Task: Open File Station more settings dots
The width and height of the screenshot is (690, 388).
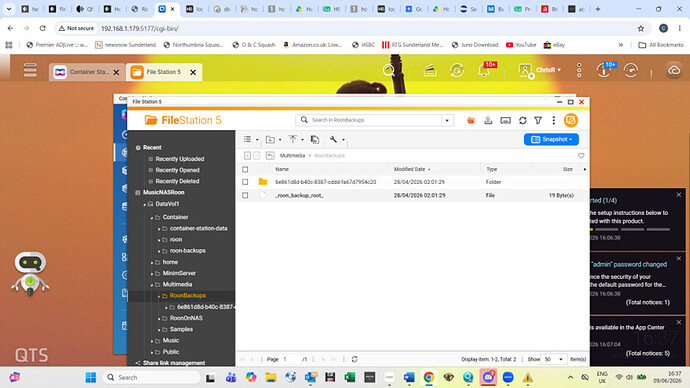Action: point(554,120)
